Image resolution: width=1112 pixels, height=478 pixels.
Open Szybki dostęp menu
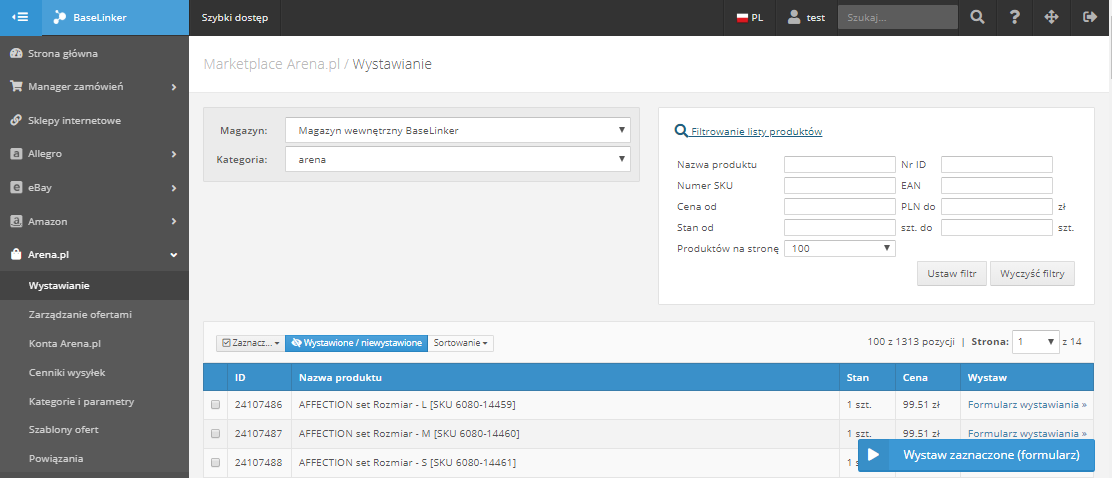(235, 18)
